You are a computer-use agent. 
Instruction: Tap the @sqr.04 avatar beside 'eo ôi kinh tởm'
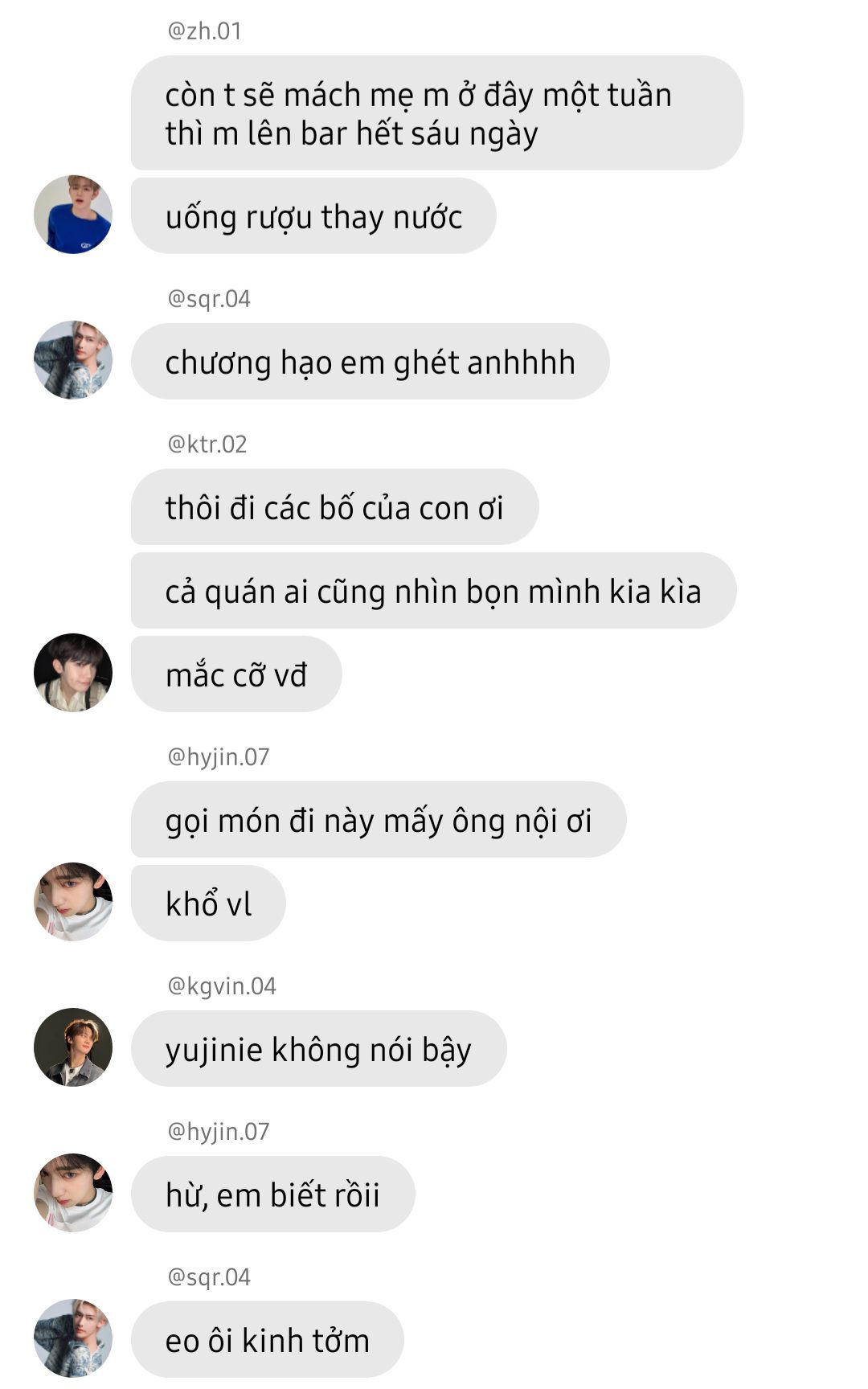click(x=73, y=1338)
